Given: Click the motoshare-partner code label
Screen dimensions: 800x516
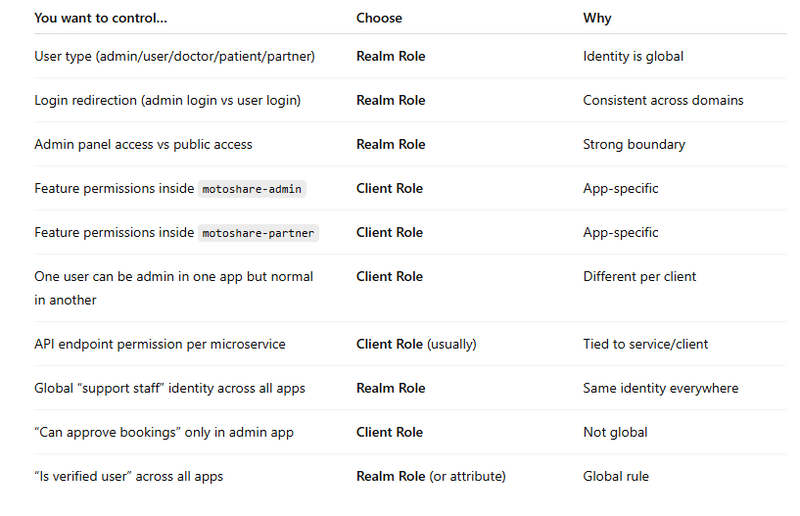Looking at the screenshot, I should pyautogui.click(x=259, y=233).
